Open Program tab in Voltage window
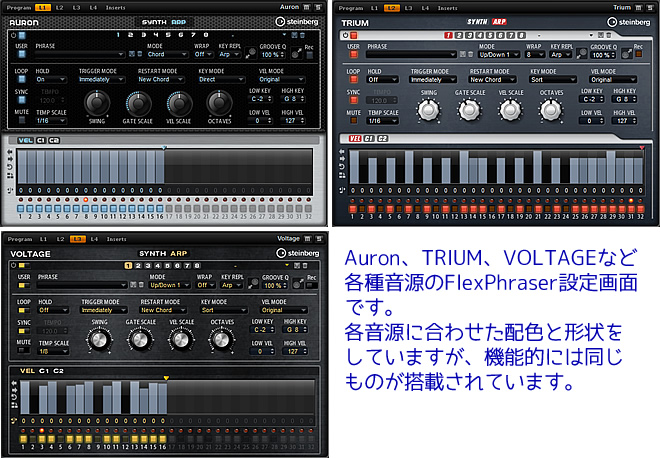This screenshot has width=660, height=458. (20, 239)
